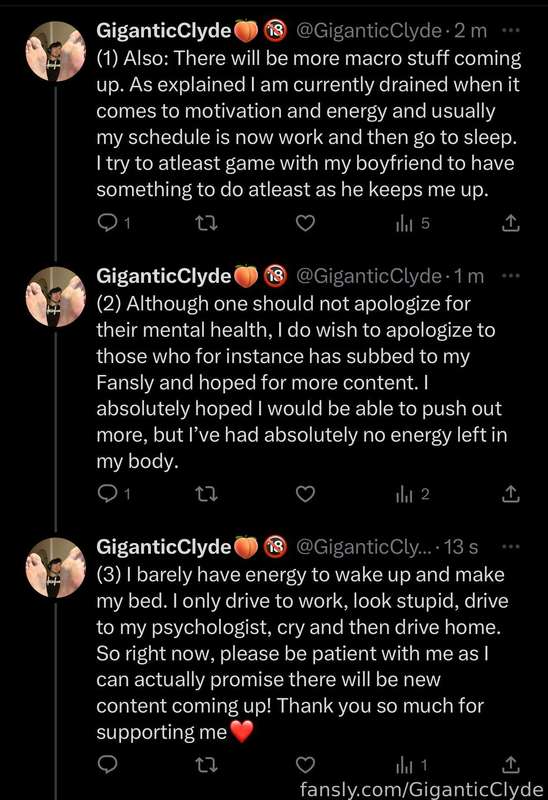Reply to the first tweet about macro stuff
Screen dimensions: 548x800
(x=114, y=223)
